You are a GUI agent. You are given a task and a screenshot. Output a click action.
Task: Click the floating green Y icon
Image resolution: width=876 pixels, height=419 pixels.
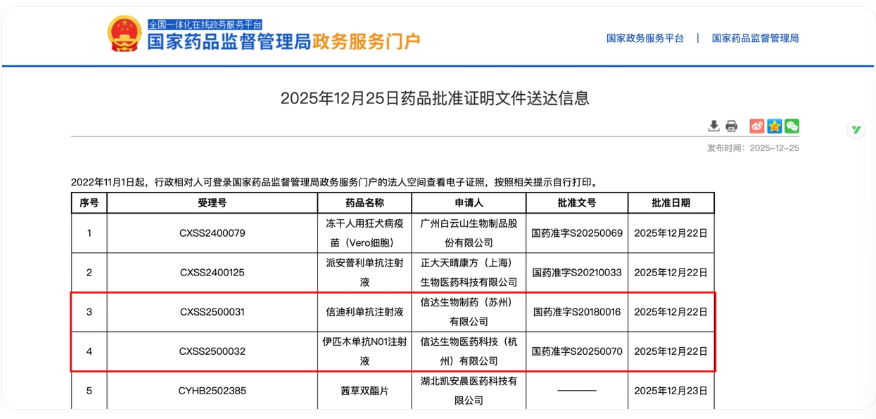click(x=856, y=129)
